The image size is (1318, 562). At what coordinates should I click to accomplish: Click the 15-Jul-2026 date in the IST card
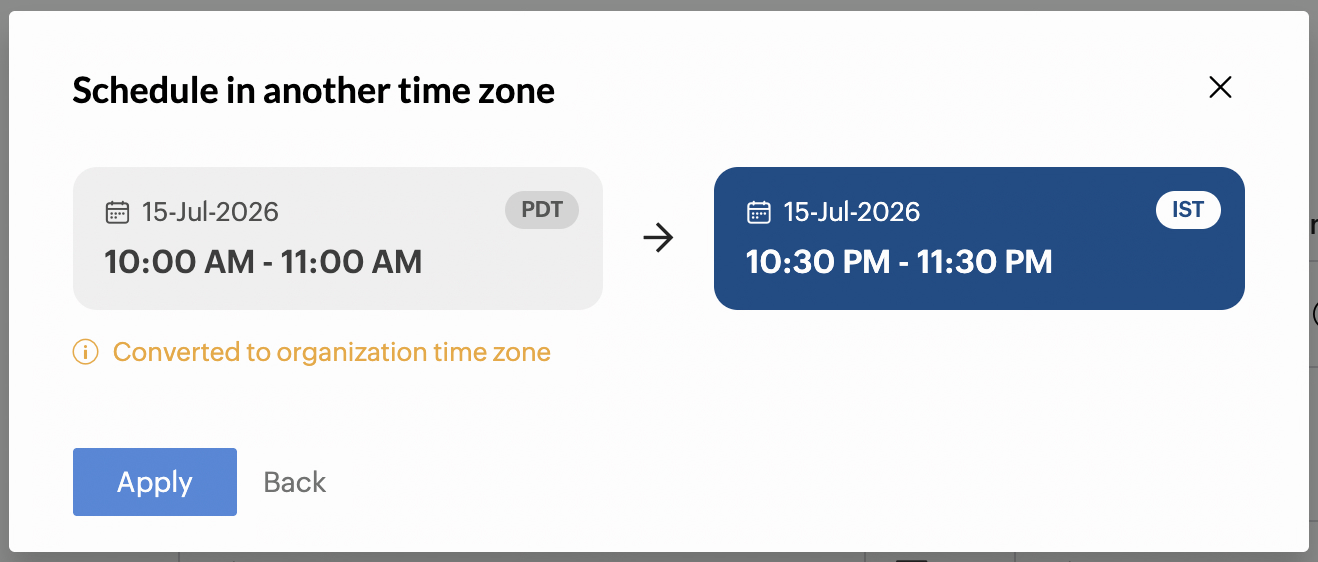[x=852, y=212]
